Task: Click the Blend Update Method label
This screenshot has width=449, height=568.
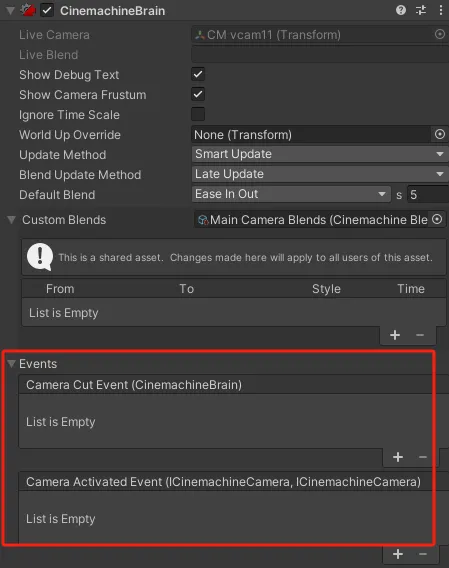Action: tap(80, 175)
